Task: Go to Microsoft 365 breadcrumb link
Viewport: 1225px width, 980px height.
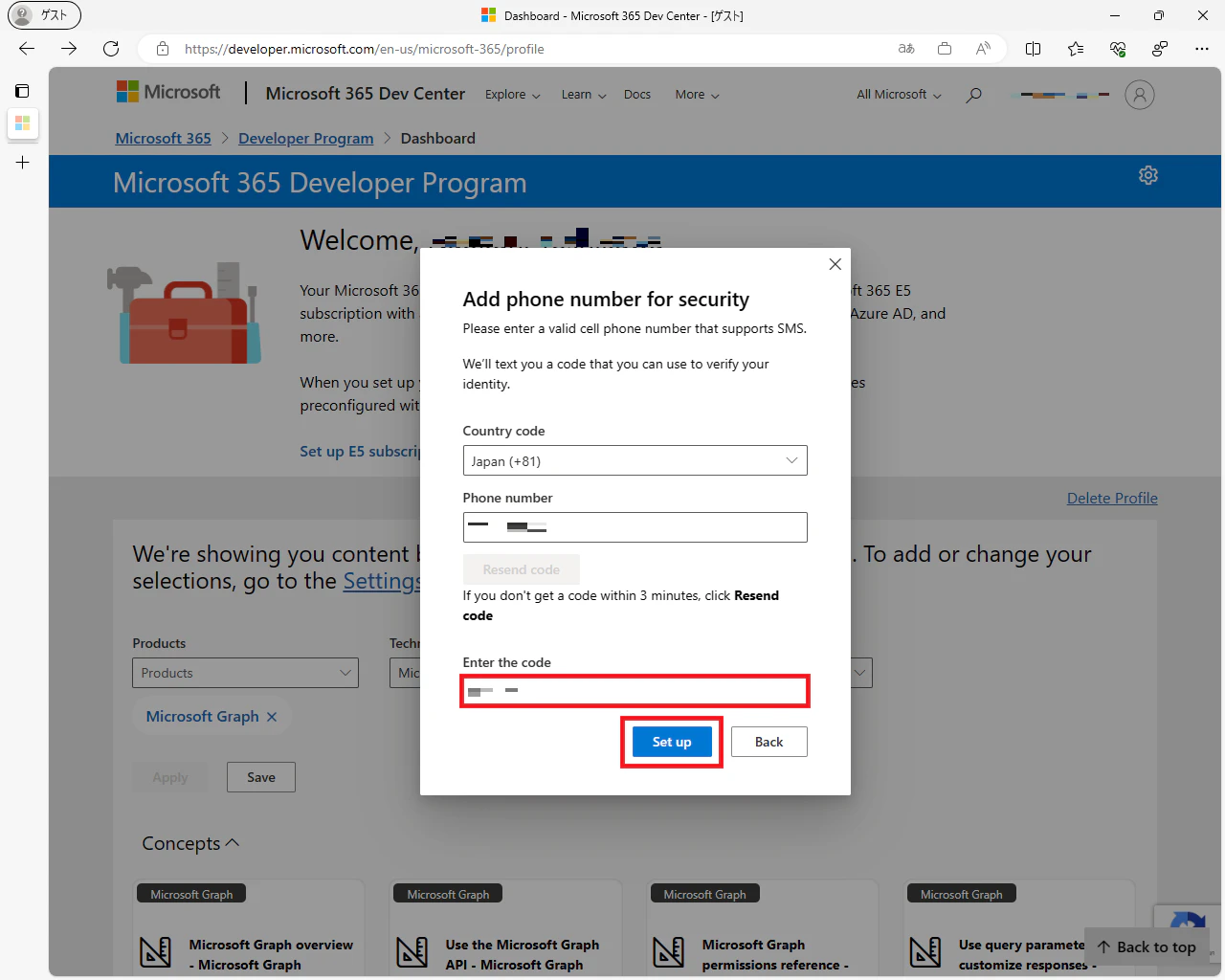Action: (163, 139)
